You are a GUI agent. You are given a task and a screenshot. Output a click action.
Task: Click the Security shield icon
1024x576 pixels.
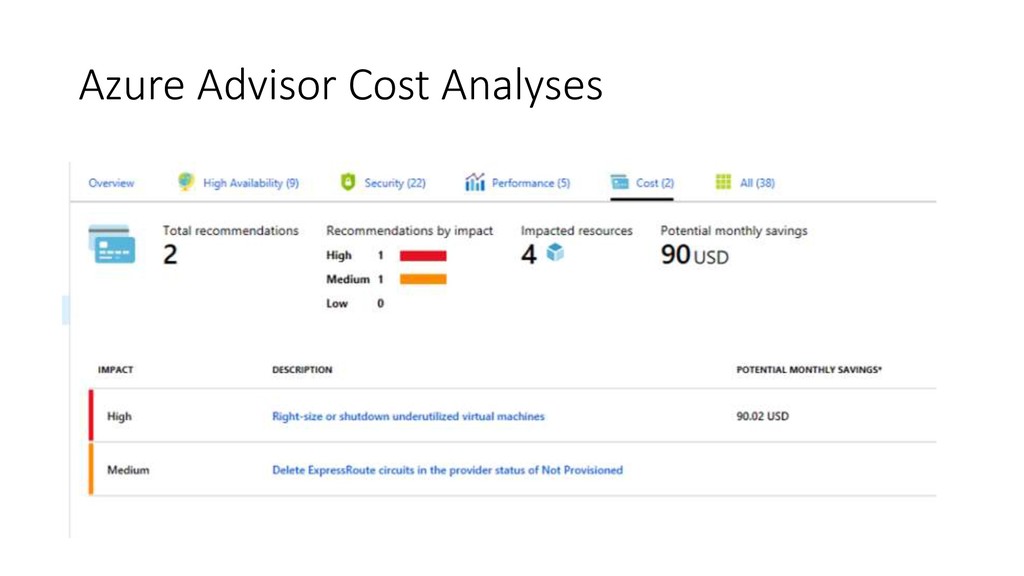click(348, 182)
